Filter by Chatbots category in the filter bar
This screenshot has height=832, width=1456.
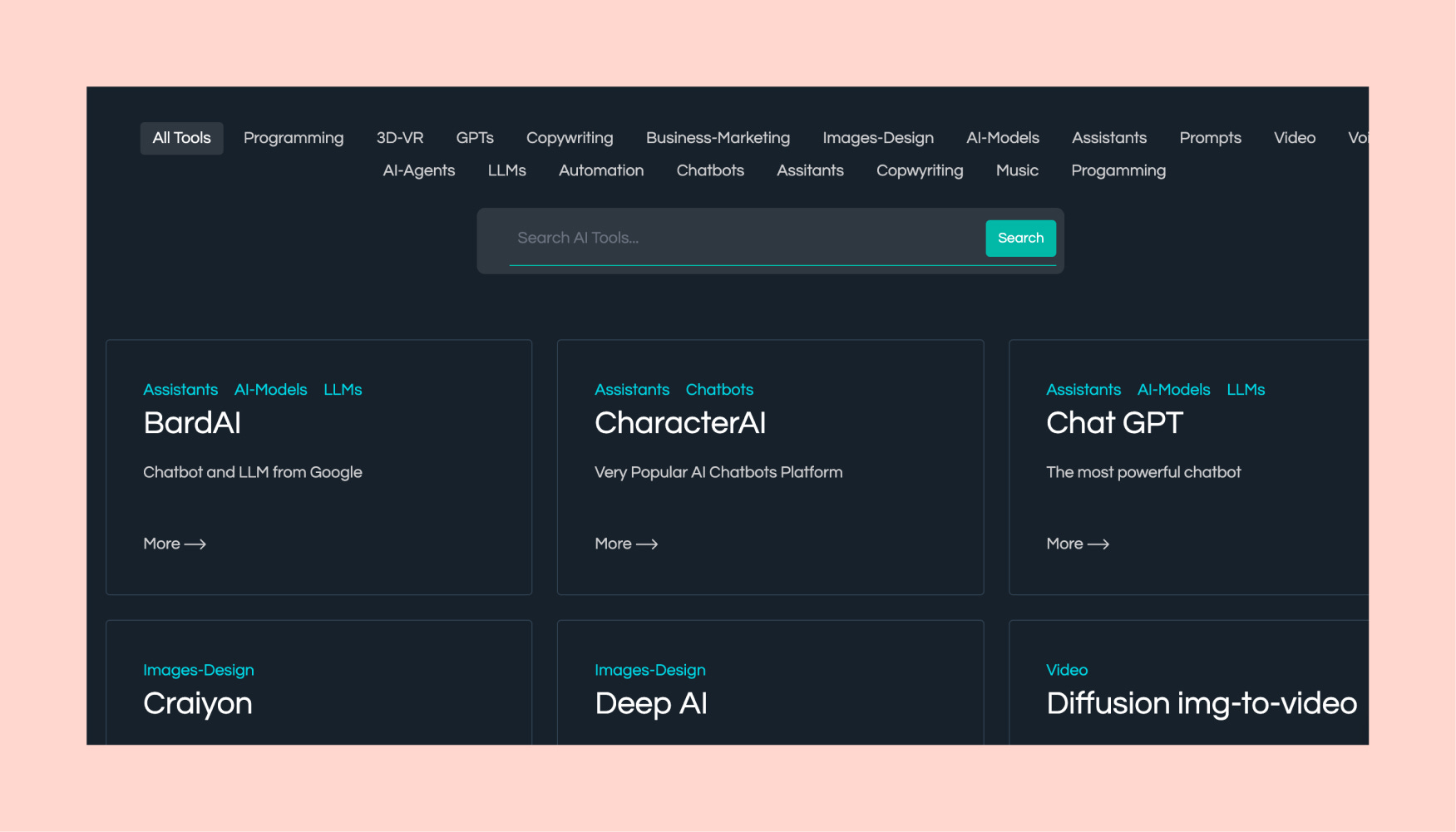click(x=710, y=170)
